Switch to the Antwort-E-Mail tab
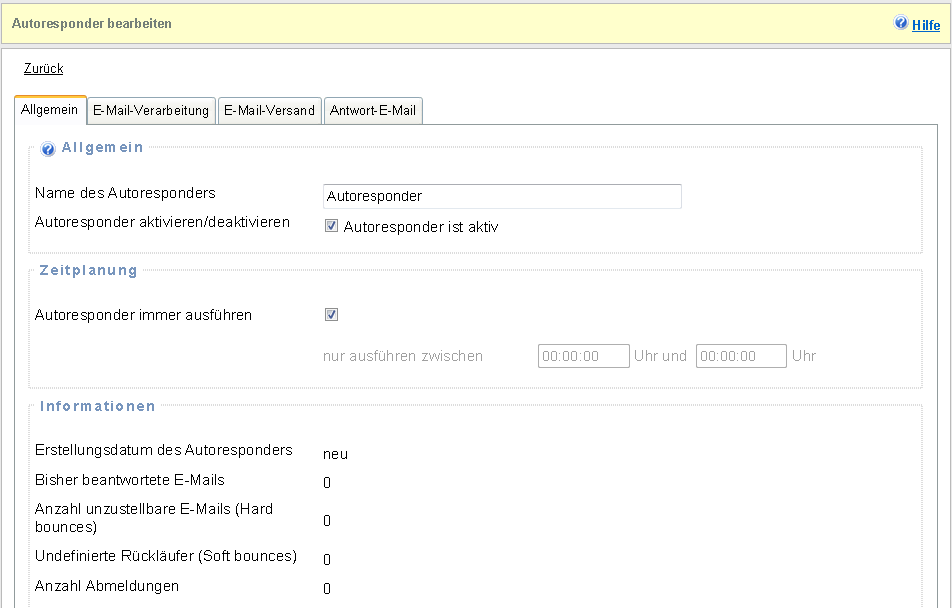This screenshot has width=952, height=608. point(373,111)
